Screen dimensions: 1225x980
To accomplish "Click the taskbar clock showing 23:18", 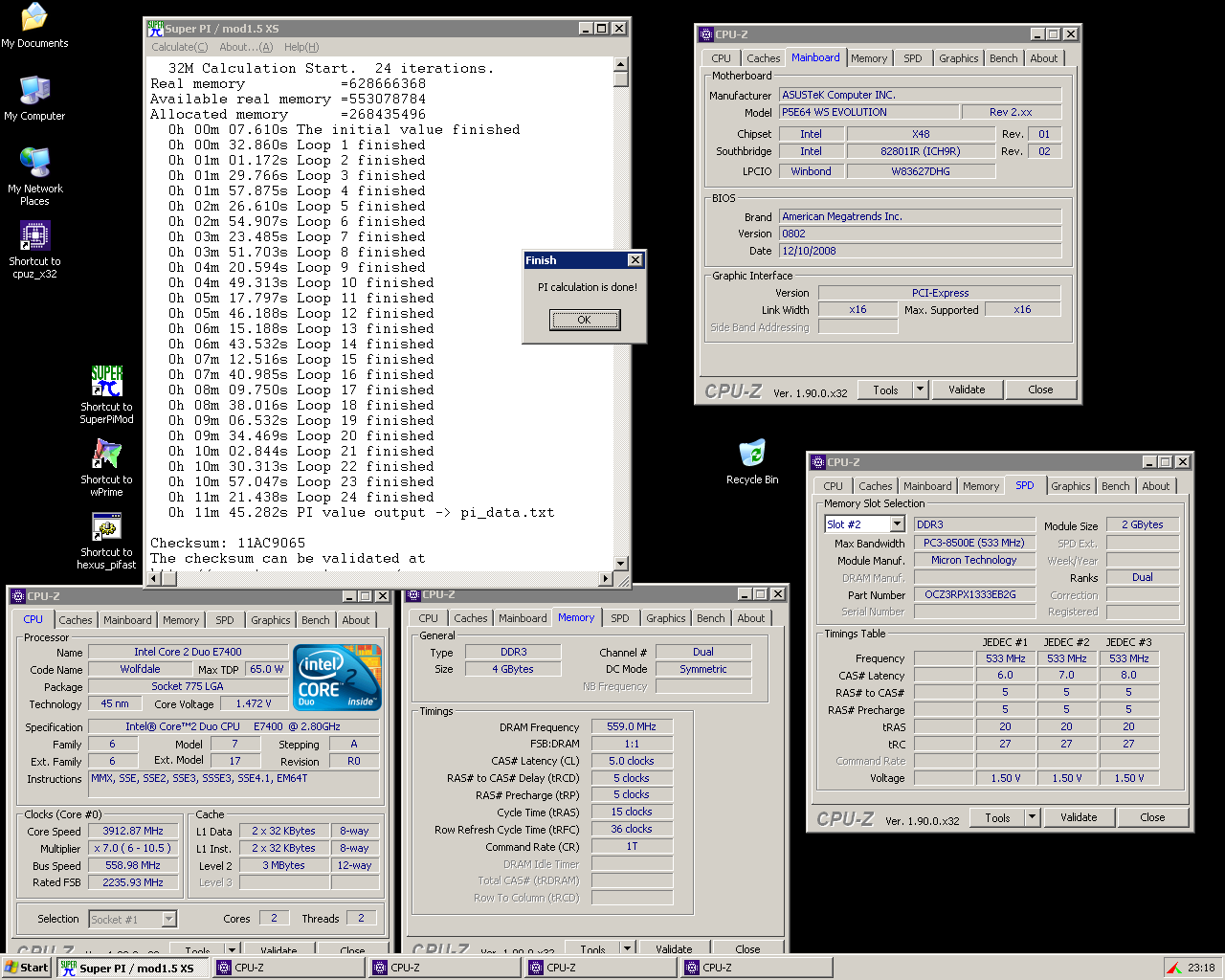I will (x=1201, y=968).
